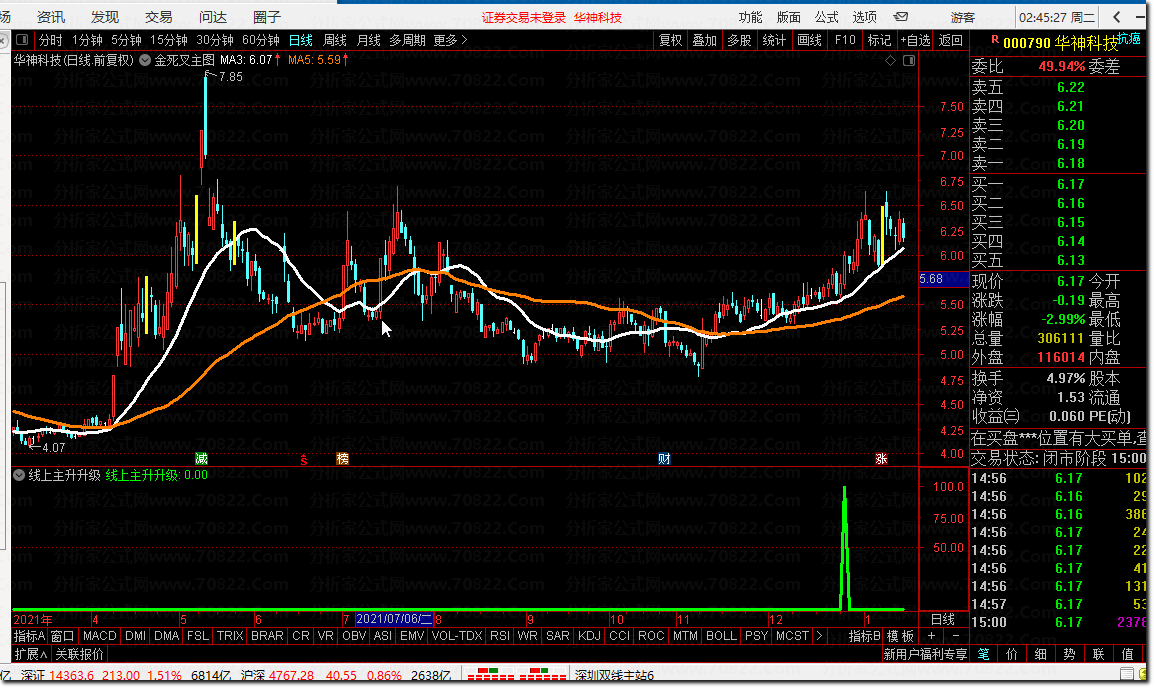Expand the 更多 periods menu
1155x688 pixels.
[450, 40]
